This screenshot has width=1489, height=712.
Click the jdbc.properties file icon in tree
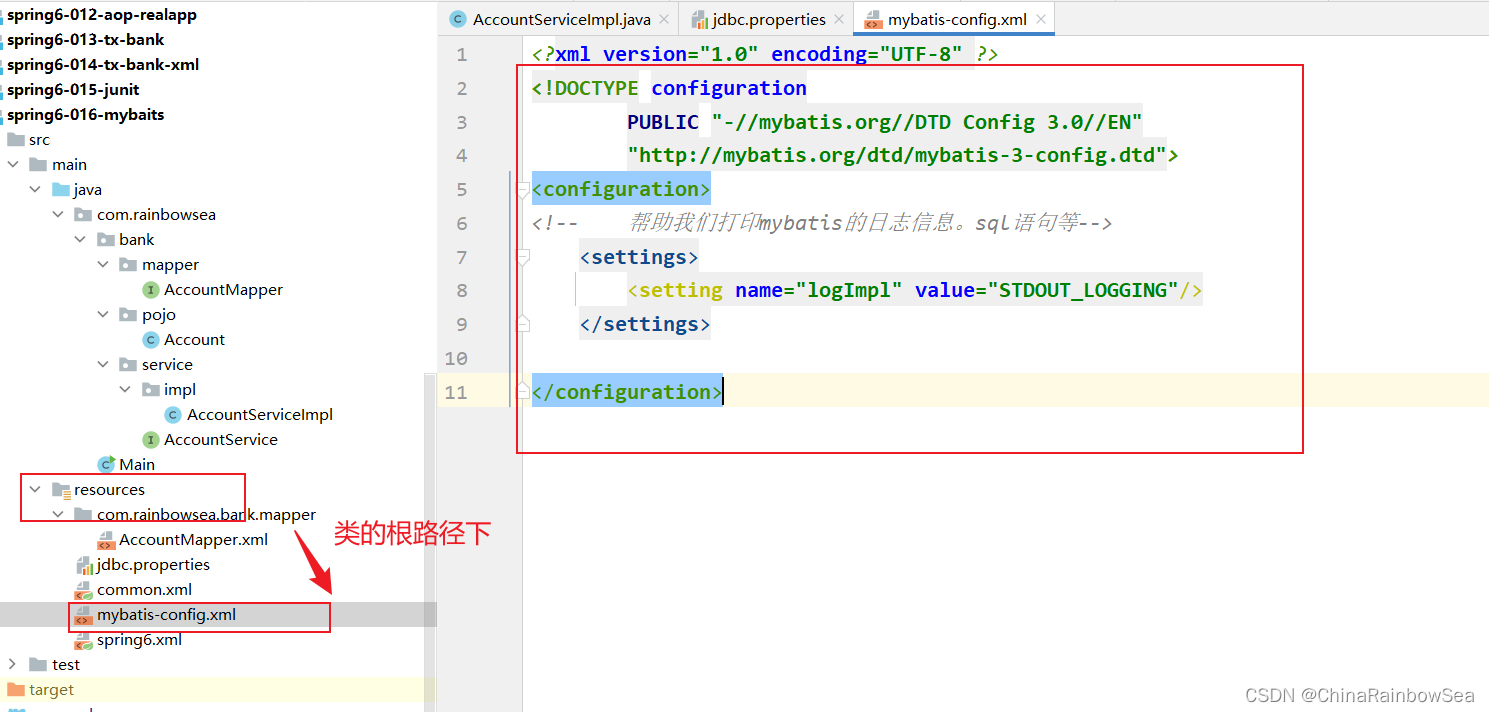[x=84, y=565]
